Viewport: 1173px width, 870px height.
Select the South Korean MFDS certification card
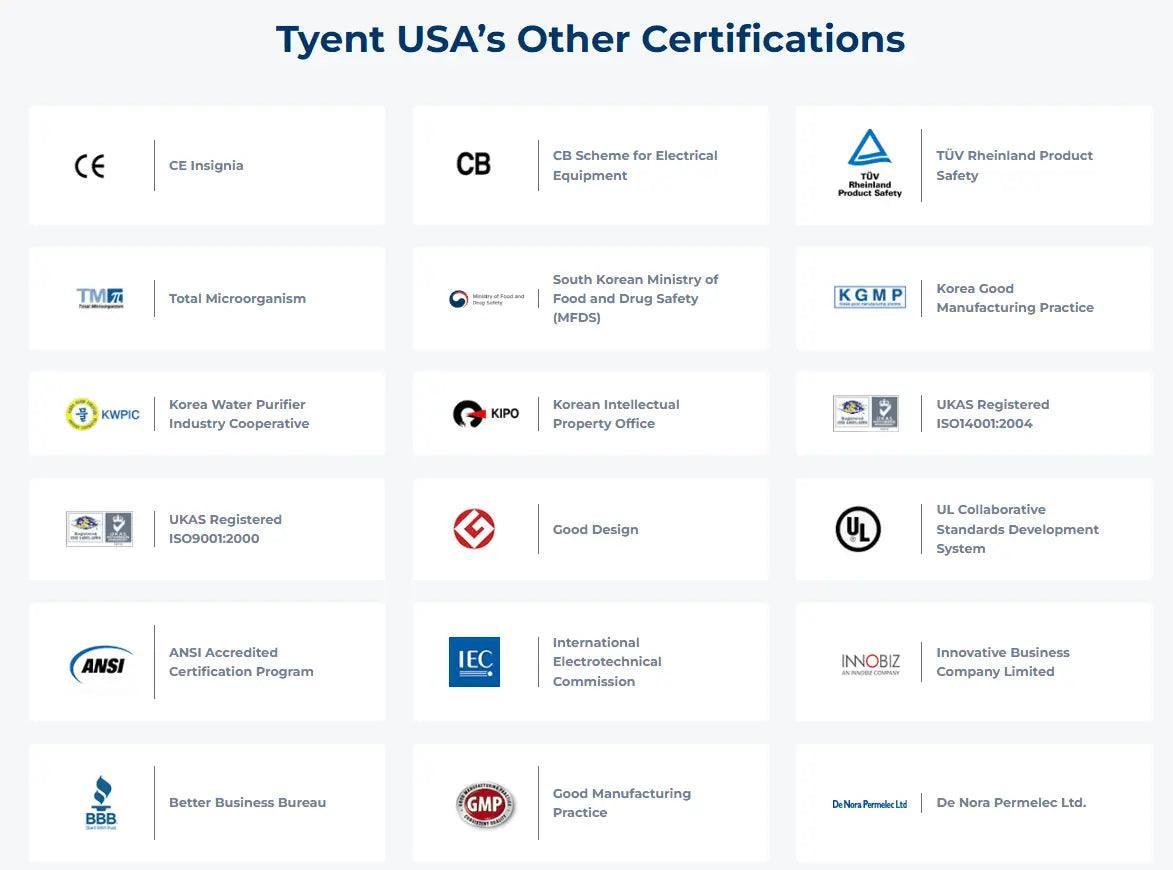(x=590, y=298)
